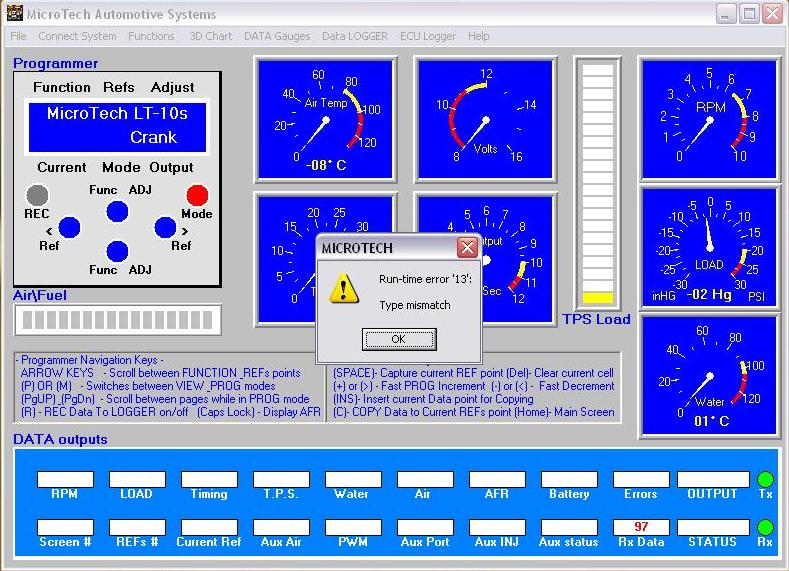The height and width of the screenshot is (571, 789).
Task: Click the green Rx indicator light
Action: click(x=765, y=527)
